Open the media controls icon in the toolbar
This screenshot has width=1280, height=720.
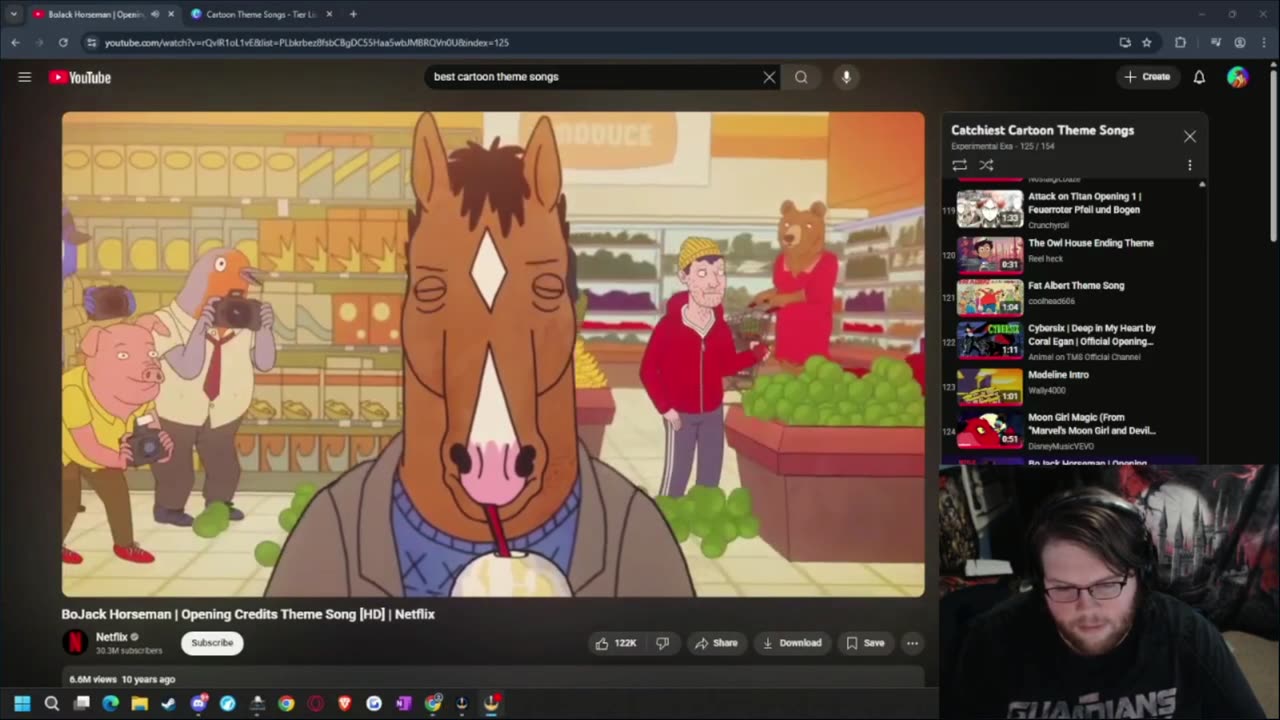tap(1216, 42)
